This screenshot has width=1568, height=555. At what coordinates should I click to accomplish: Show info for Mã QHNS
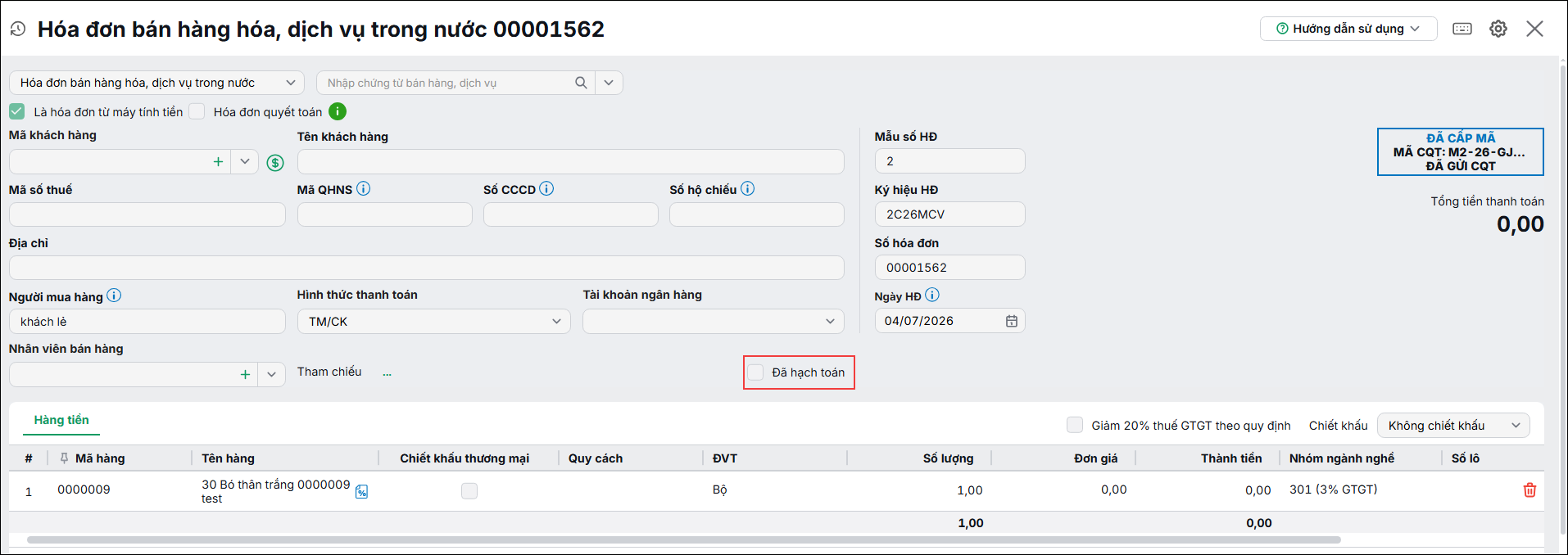coord(364,188)
